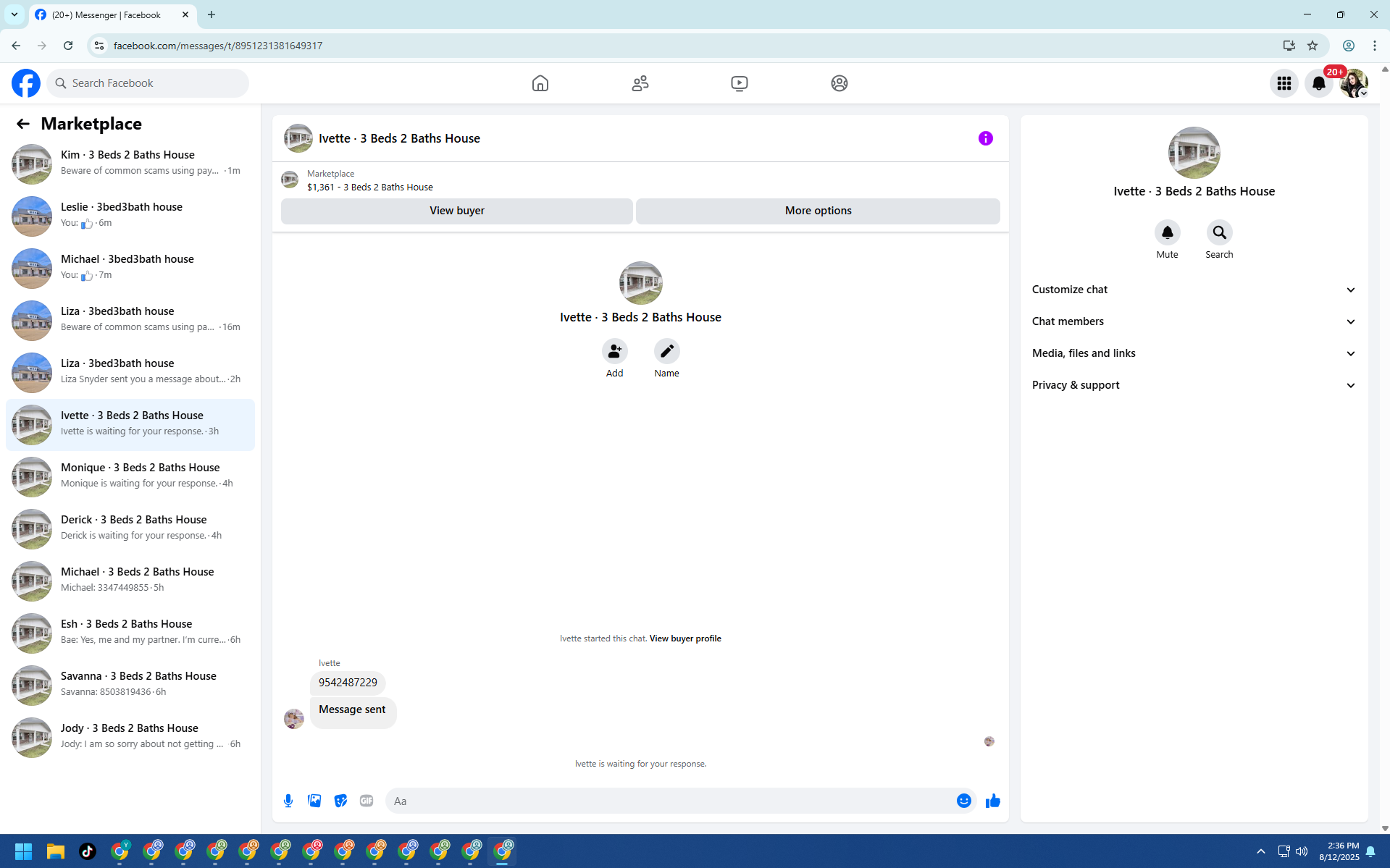
Task: Send a thumbs-up like
Action: (x=993, y=801)
